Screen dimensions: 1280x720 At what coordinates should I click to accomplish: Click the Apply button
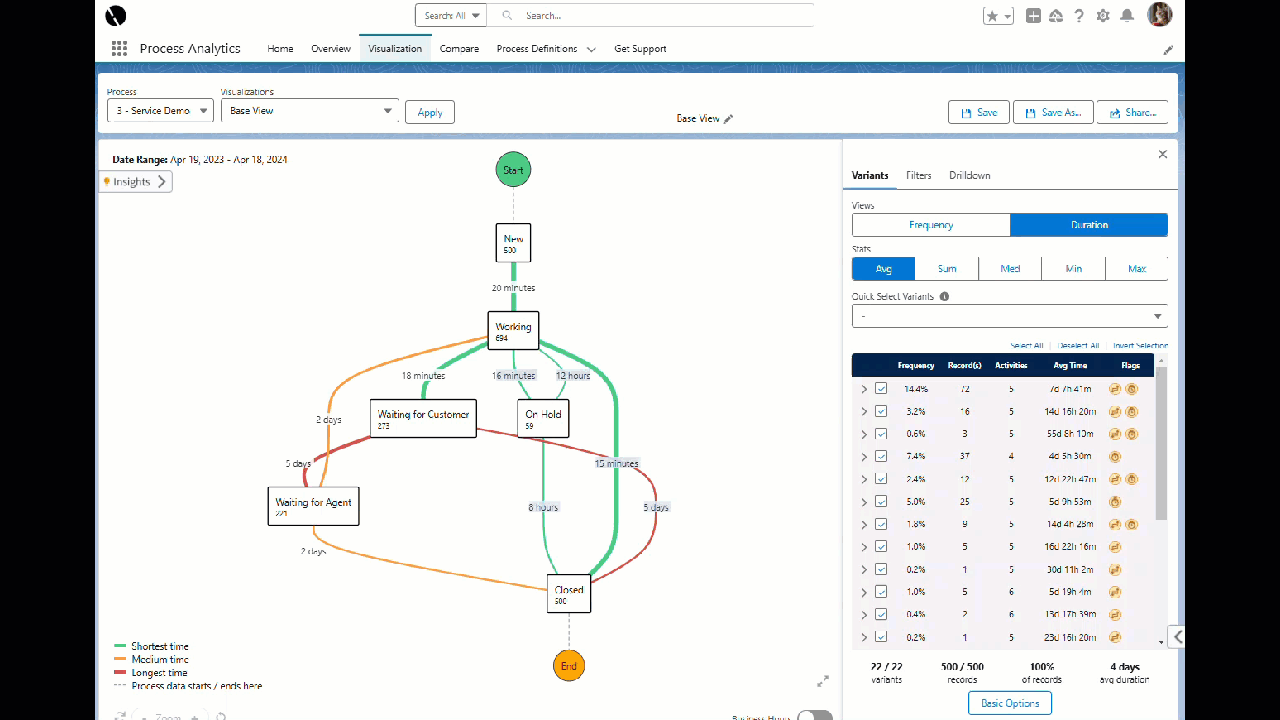click(x=430, y=112)
